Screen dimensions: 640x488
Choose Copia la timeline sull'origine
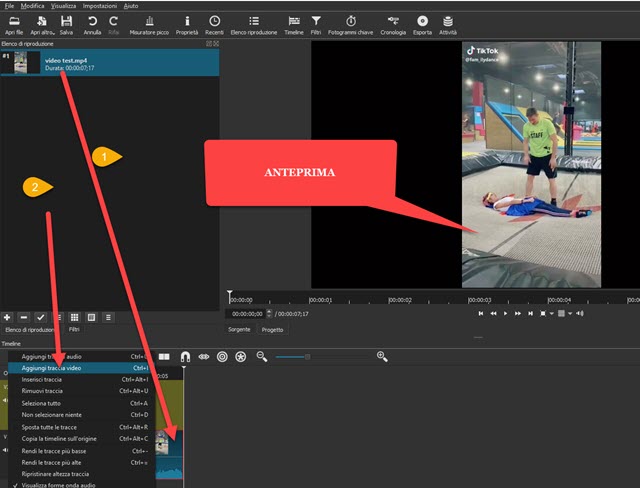click(x=82, y=439)
